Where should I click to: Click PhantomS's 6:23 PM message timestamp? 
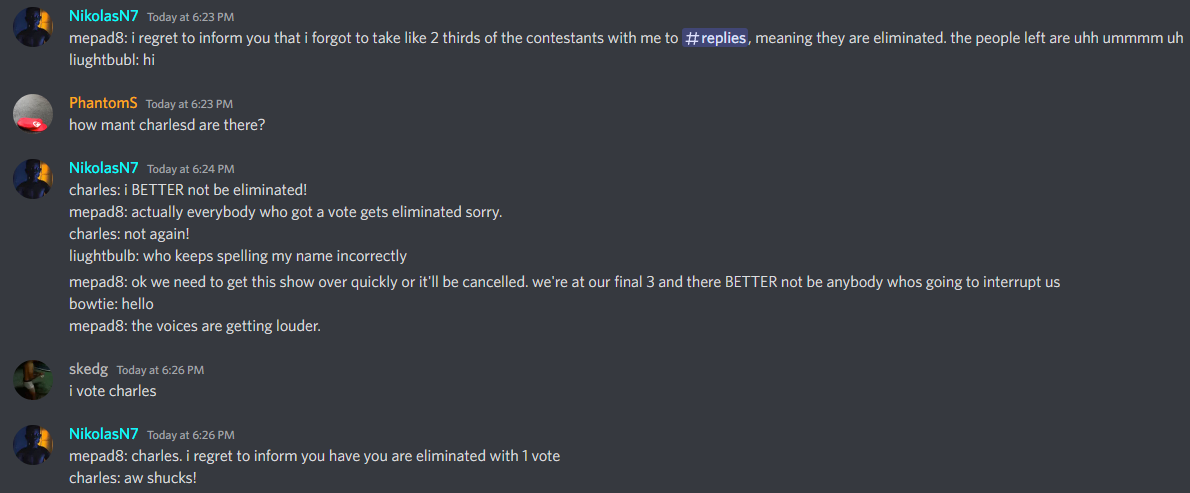point(189,104)
